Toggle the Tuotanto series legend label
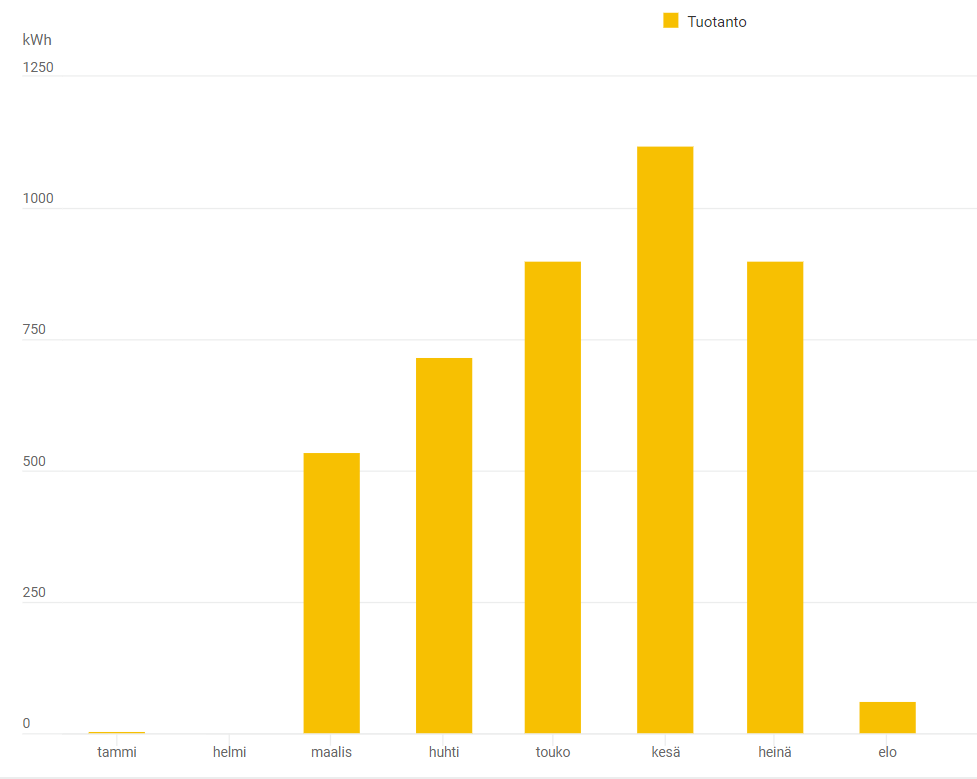 [716, 22]
